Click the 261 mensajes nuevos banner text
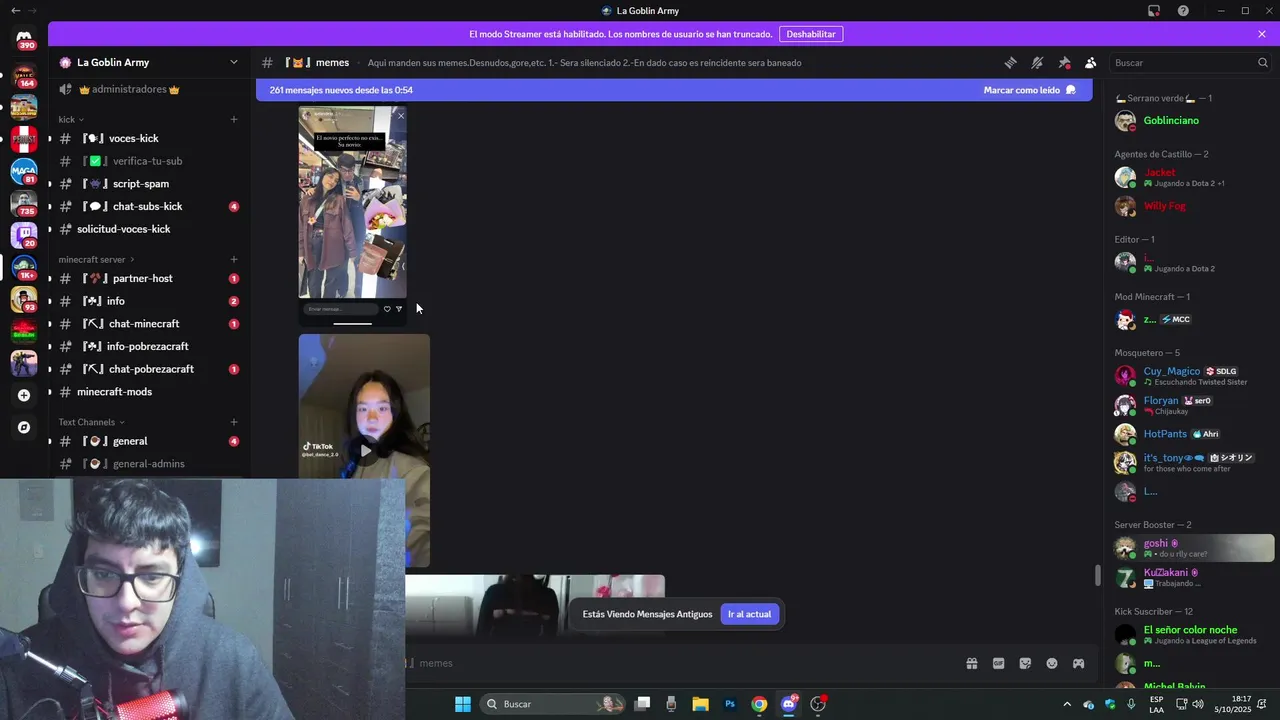 341,90
